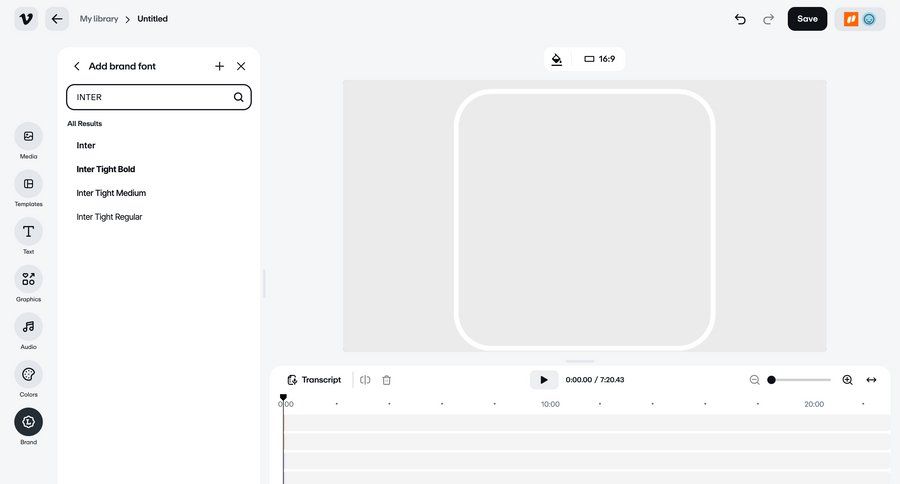900x484 pixels.
Task: Split the clip at playhead
Action: pyautogui.click(x=365, y=380)
